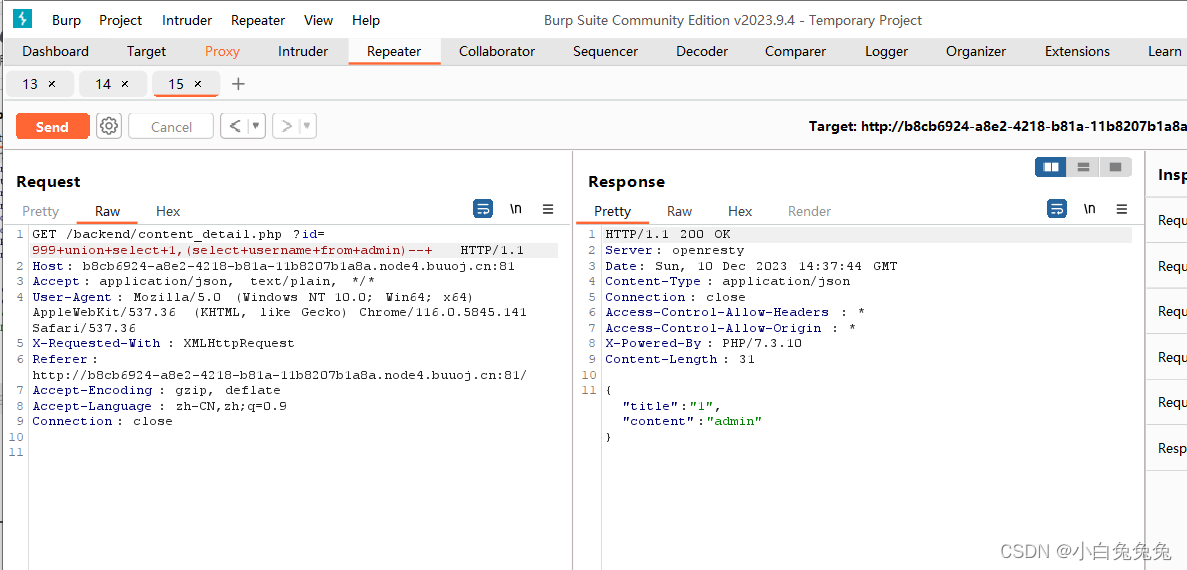
Task: Click the User-Agent header in request
Action: tap(253, 297)
